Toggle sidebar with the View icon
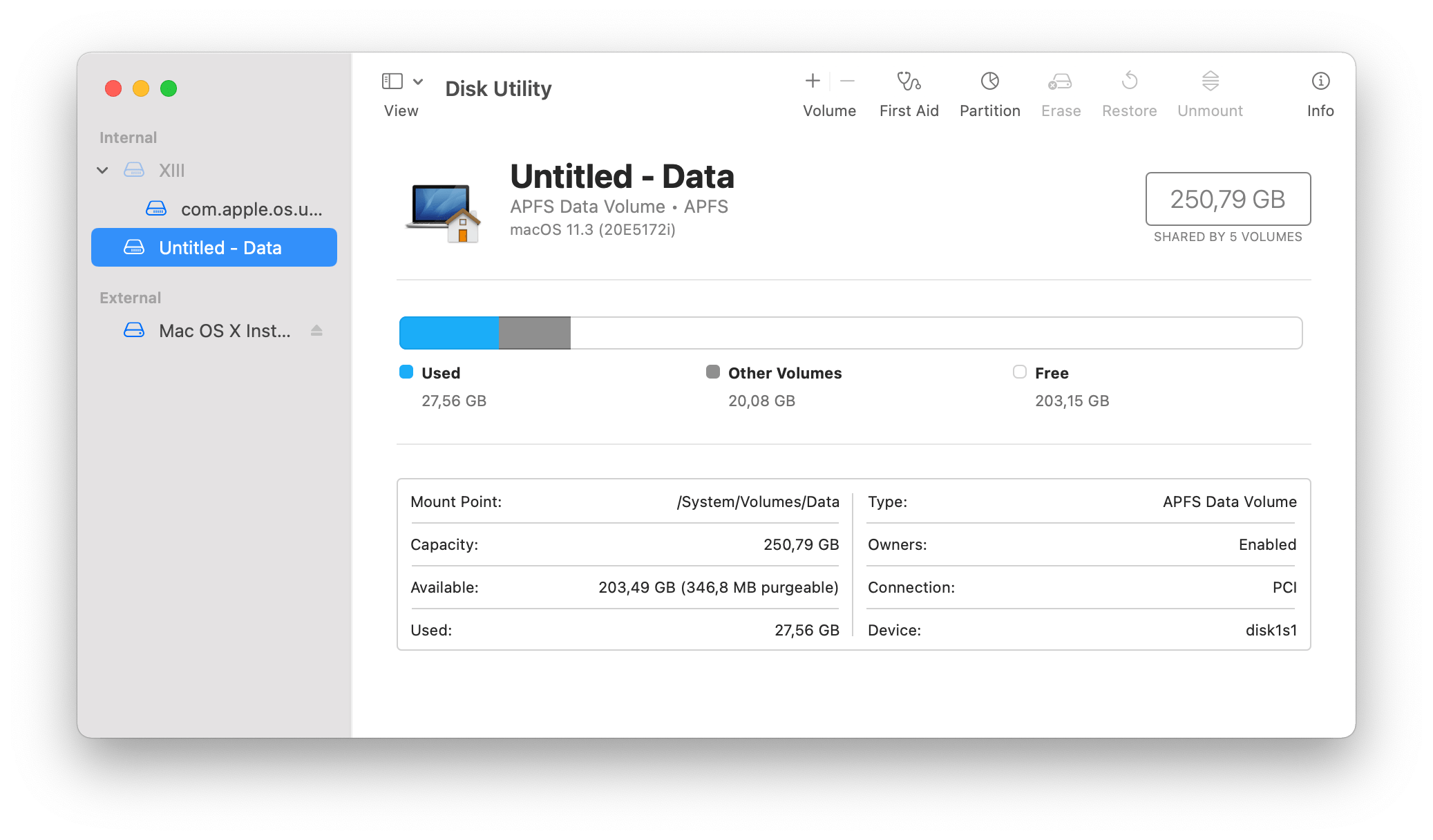Image resolution: width=1433 pixels, height=840 pixels. tap(392, 82)
